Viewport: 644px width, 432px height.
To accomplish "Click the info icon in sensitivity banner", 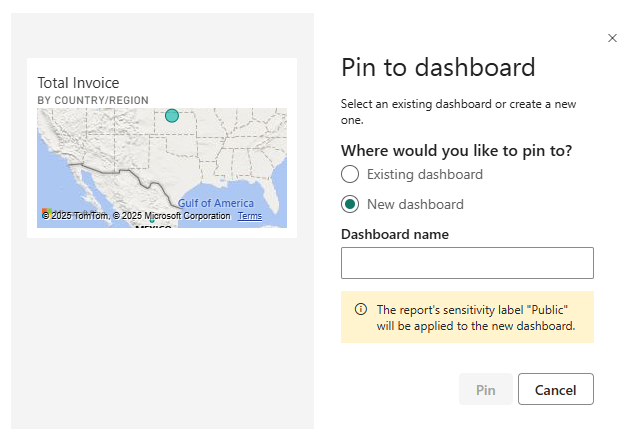I will tap(360, 309).
